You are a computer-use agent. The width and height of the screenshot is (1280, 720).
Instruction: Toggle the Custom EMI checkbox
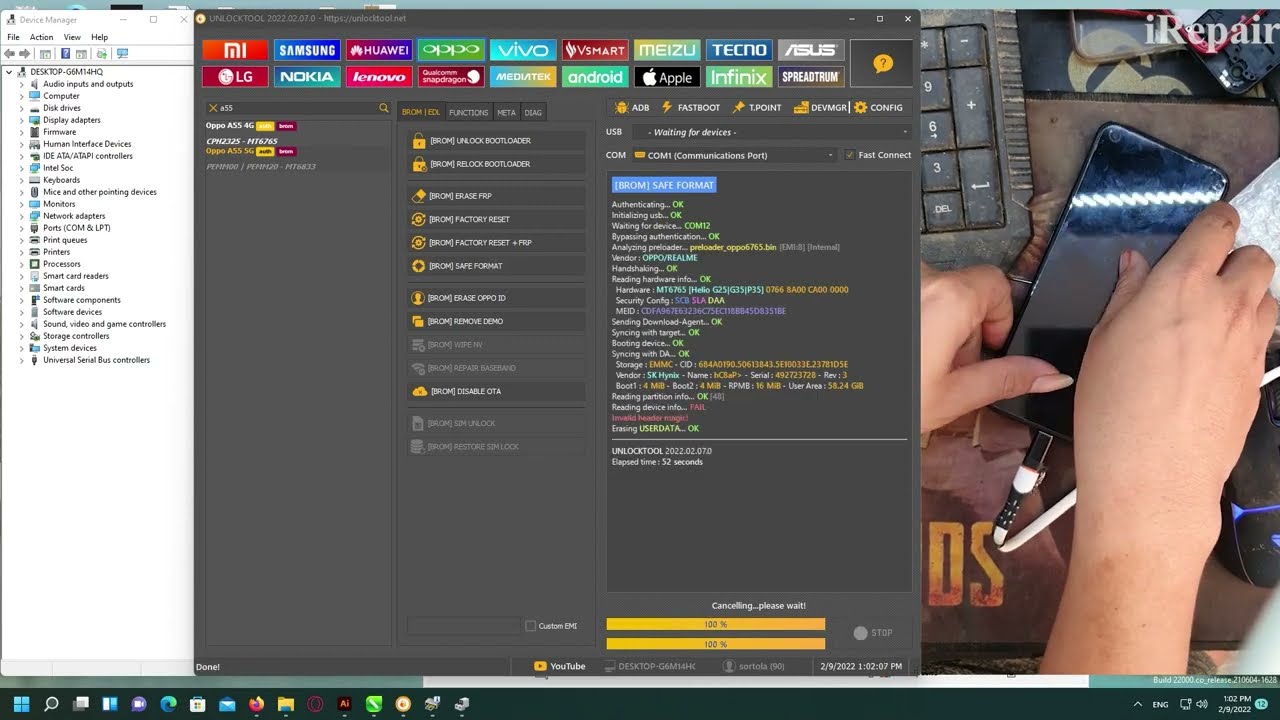531,626
